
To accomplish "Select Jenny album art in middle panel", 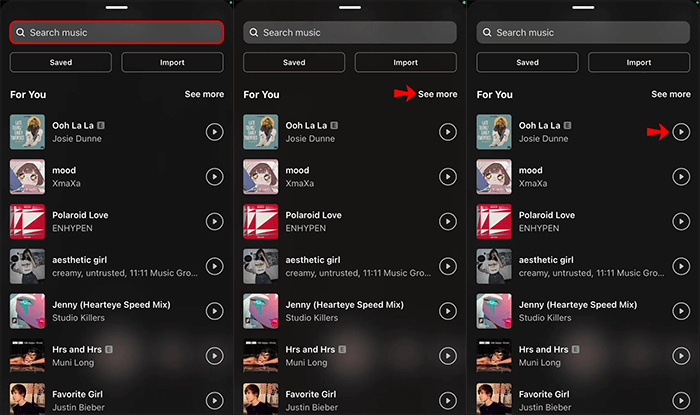I will pos(261,311).
